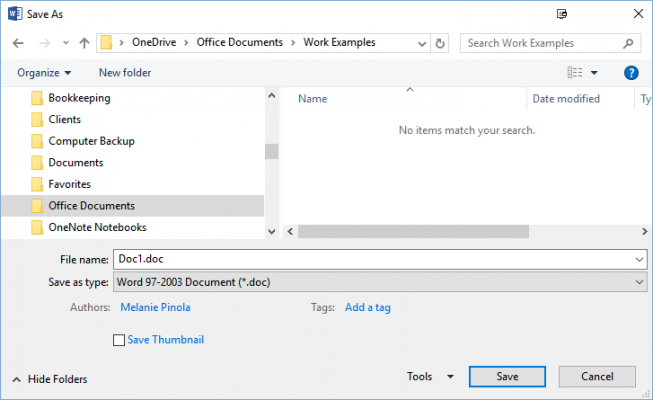
Task: Click New folder in toolbar
Action: 125,73
